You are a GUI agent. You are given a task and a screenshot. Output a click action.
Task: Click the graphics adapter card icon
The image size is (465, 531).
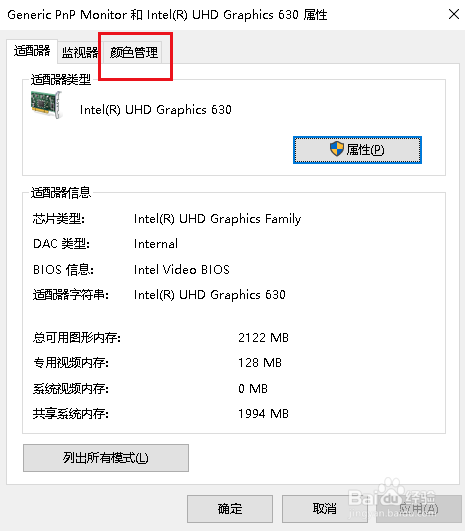[x=46, y=105]
